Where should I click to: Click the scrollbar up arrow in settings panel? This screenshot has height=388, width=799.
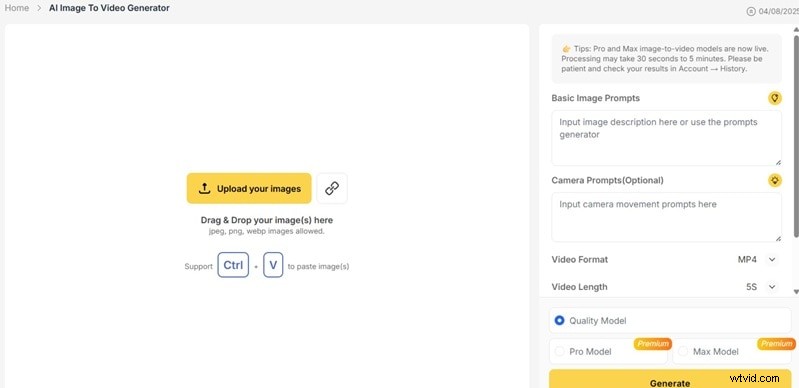(x=796, y=30)
